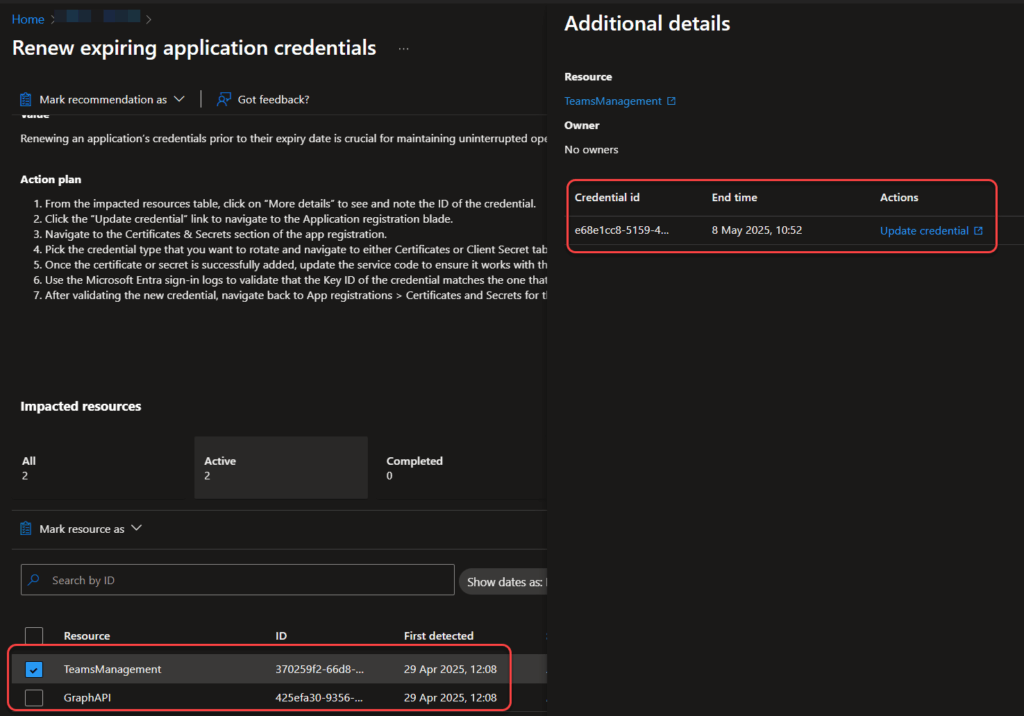Image resolution: width=1024 pixels, height=716 pixels.
Task: Uncheck the TeamsManagement row checkbox
Action: [34, 669]
